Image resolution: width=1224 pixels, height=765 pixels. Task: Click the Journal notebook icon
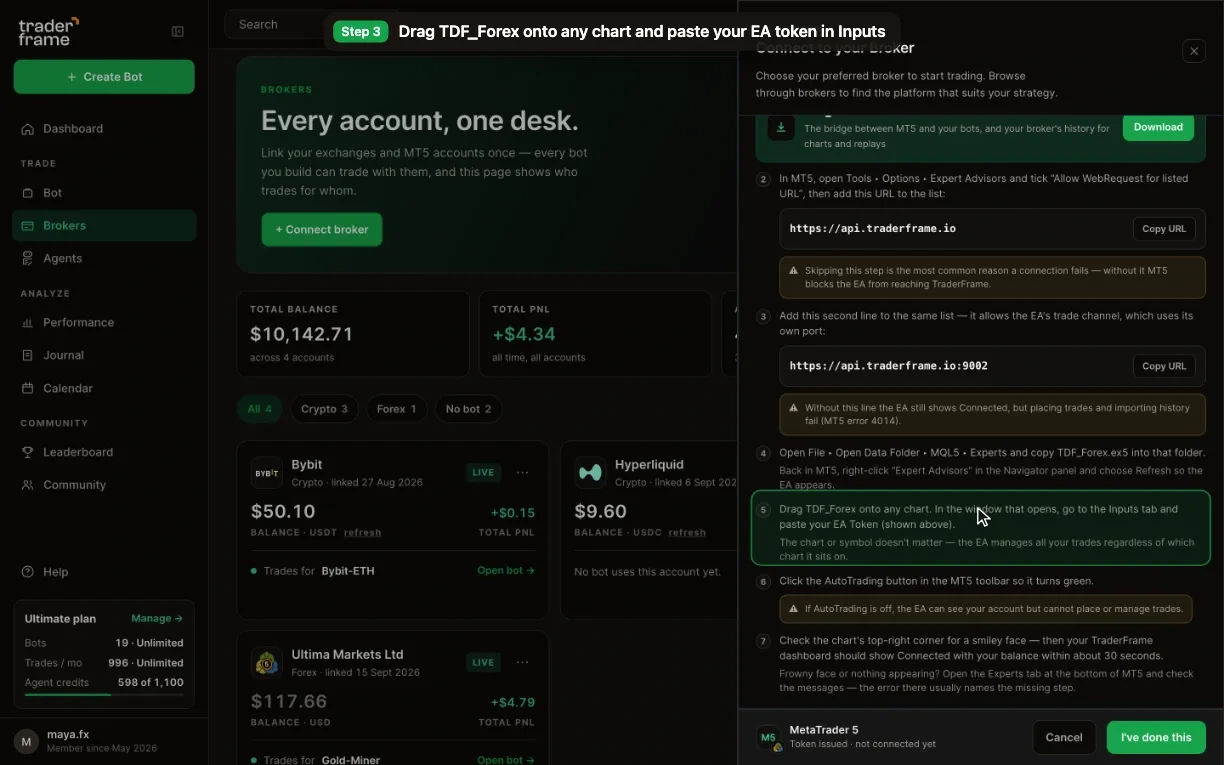(28, 355)
